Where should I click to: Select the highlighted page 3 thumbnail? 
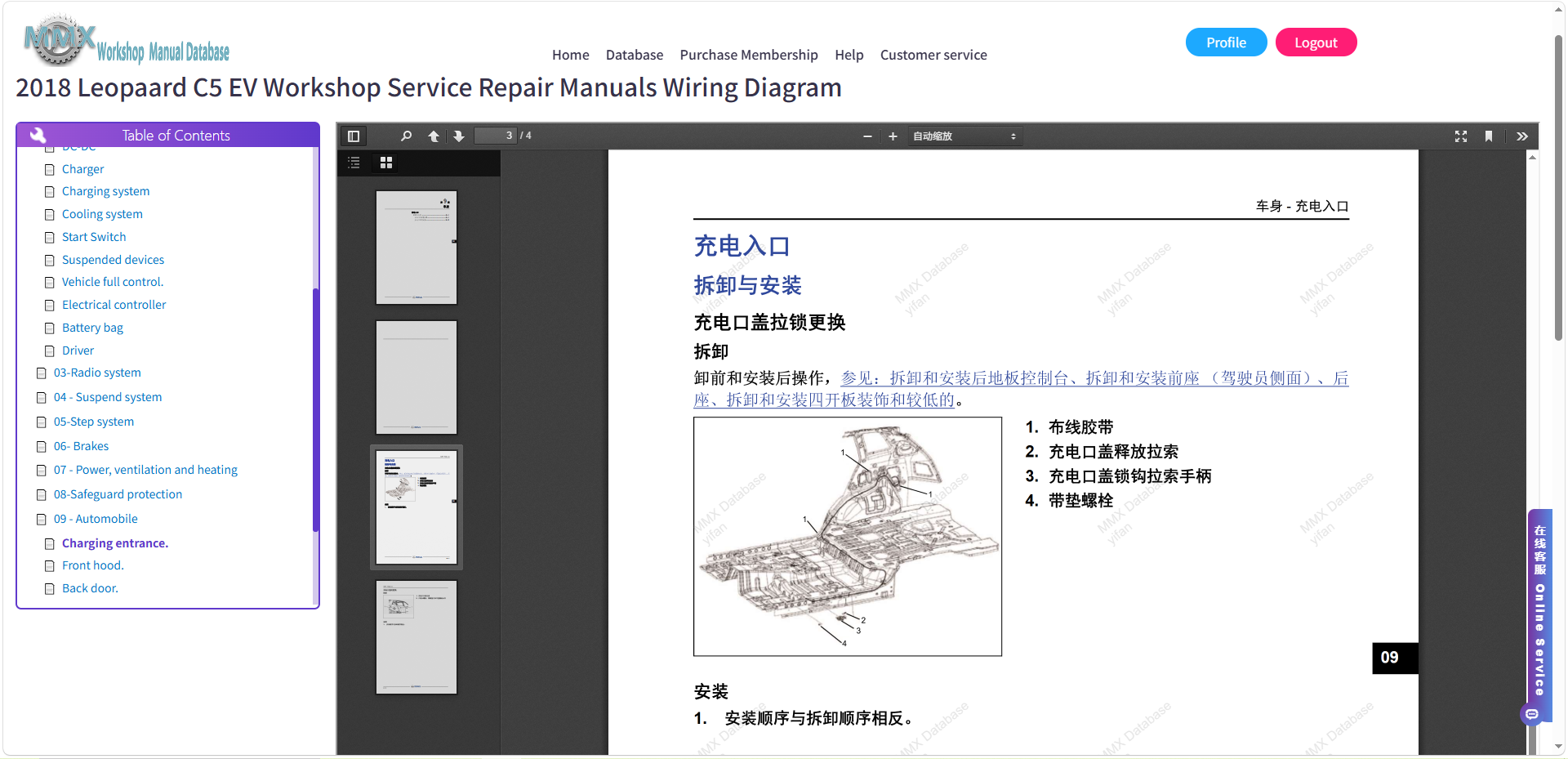point(416,507)
